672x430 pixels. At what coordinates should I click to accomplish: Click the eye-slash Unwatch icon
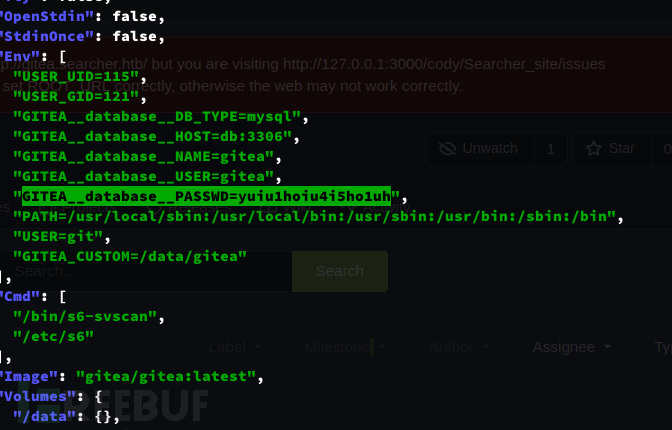click(x=447, y=149)
